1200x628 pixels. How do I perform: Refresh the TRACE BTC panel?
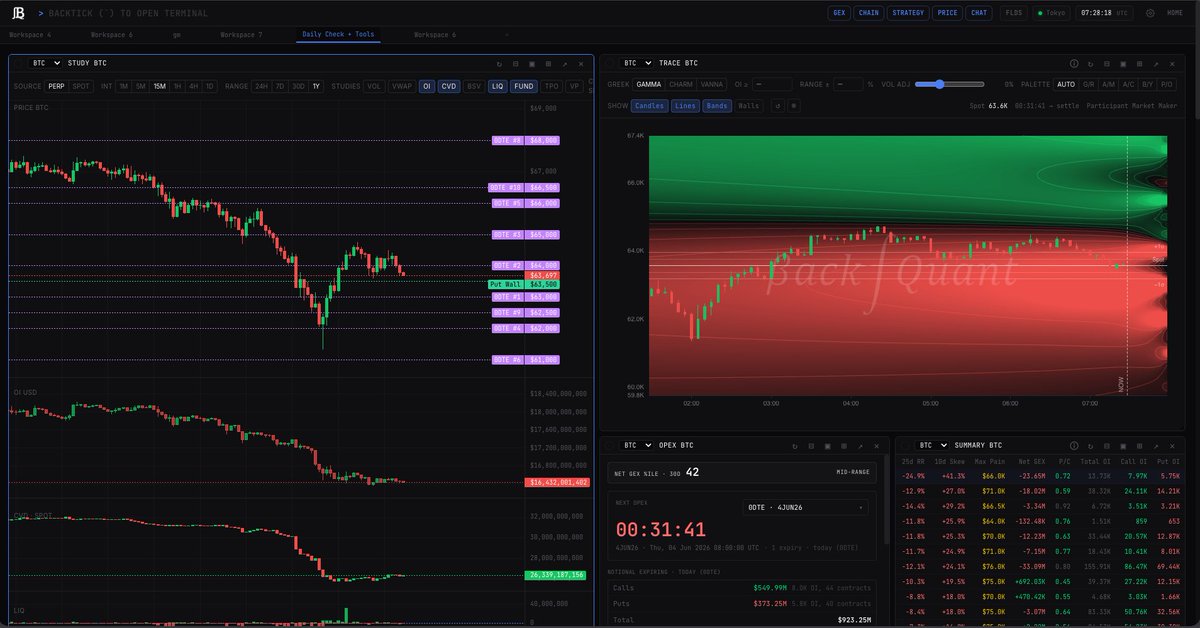(x=1090, y=63)
